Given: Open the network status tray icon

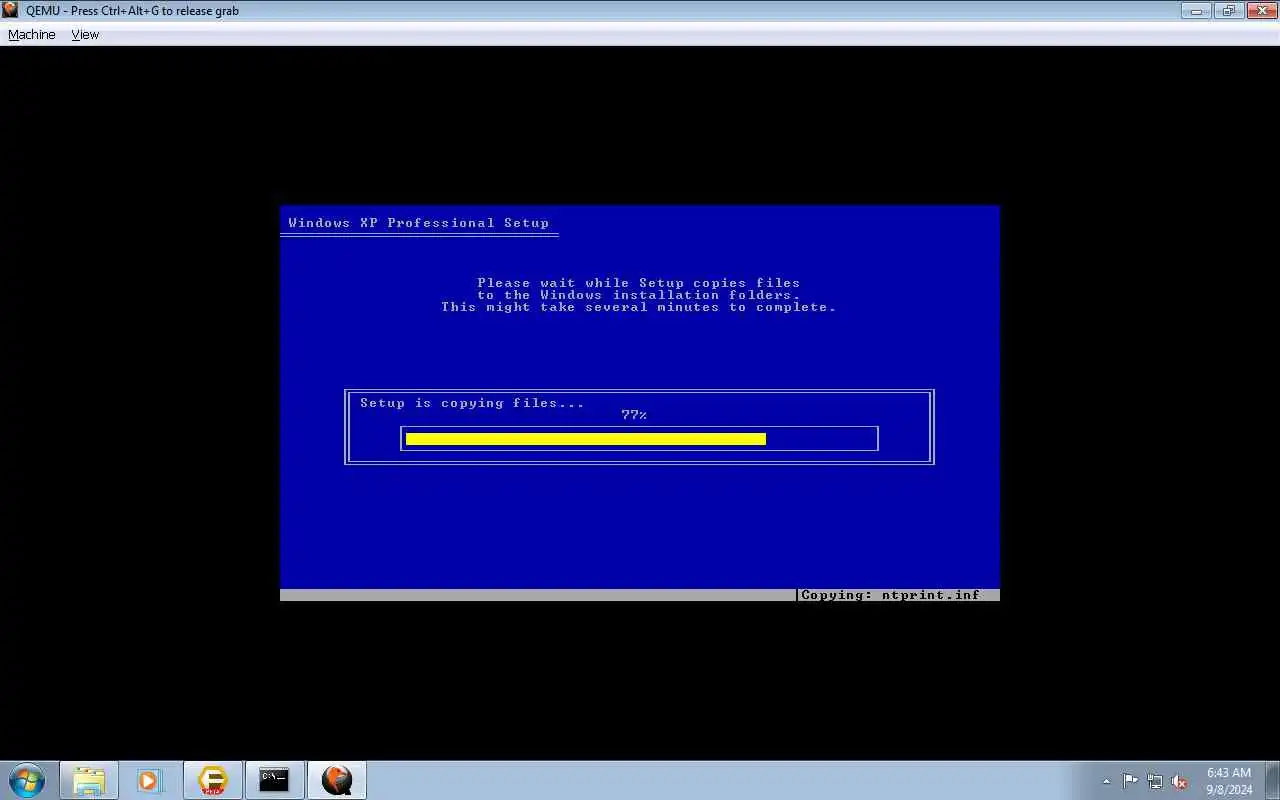Looking at the screenshot, I should [1155, 781].
